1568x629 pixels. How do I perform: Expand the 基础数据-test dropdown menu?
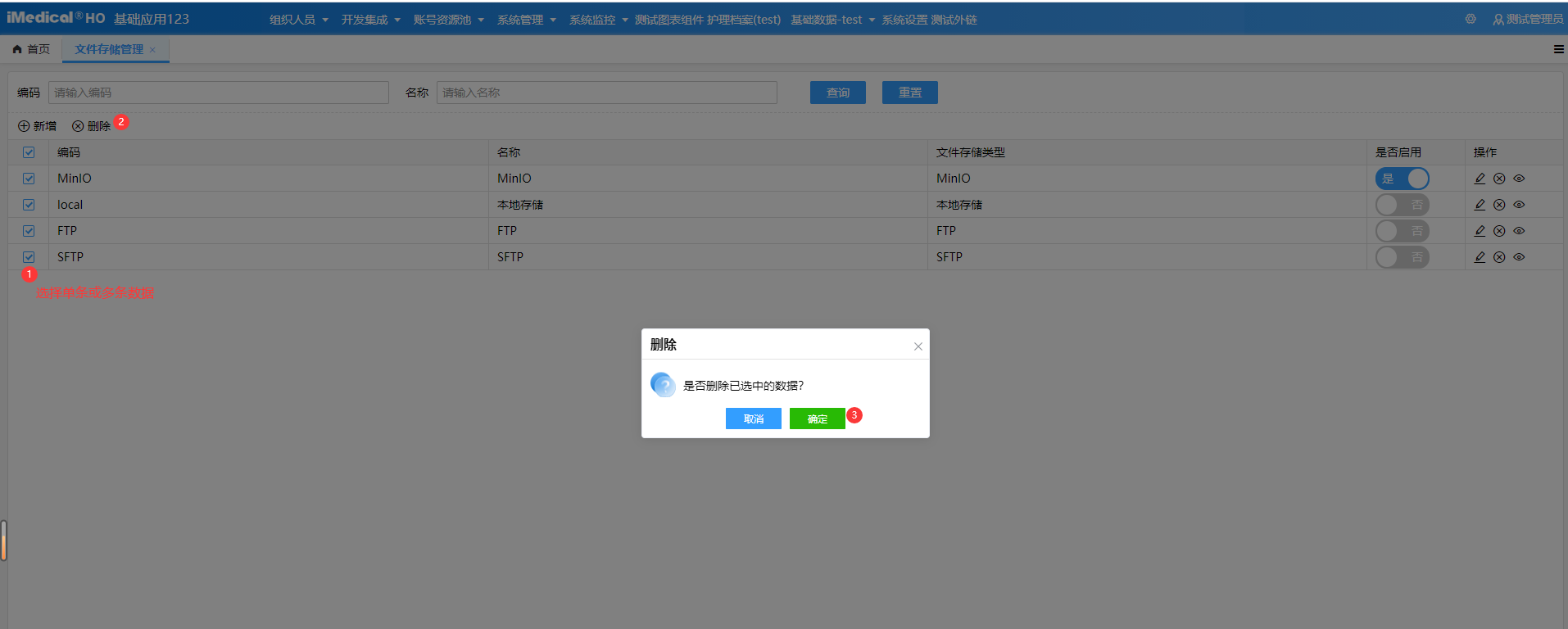[832, 20]
